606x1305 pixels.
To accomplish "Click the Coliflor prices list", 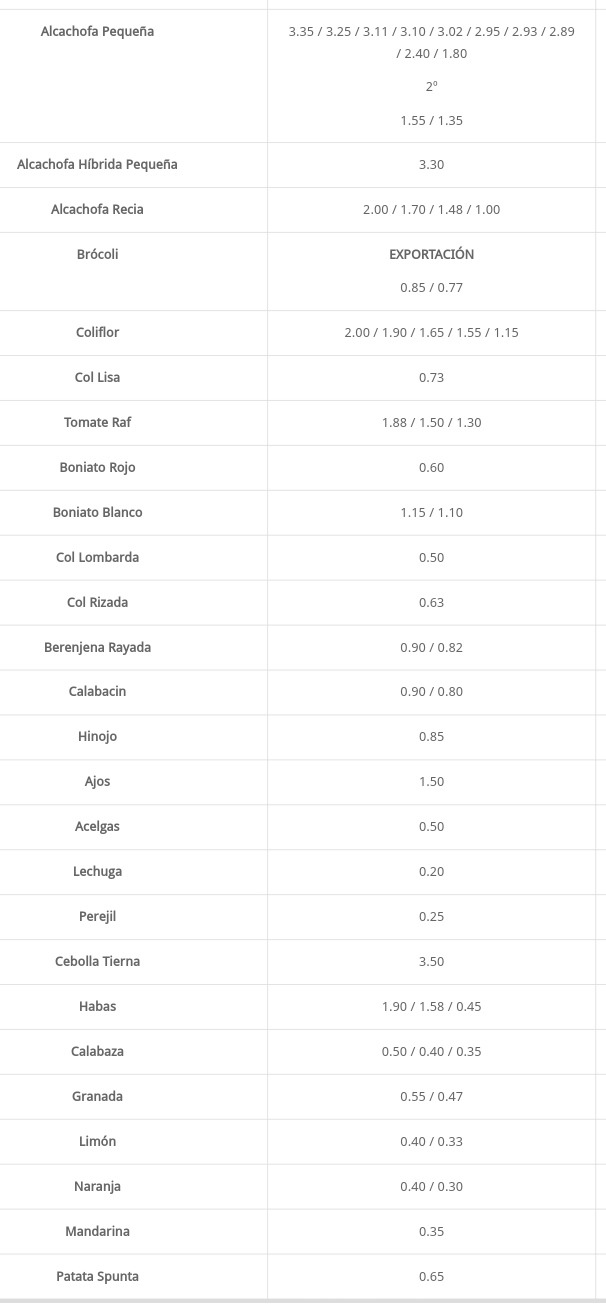I will click(431, 332).
